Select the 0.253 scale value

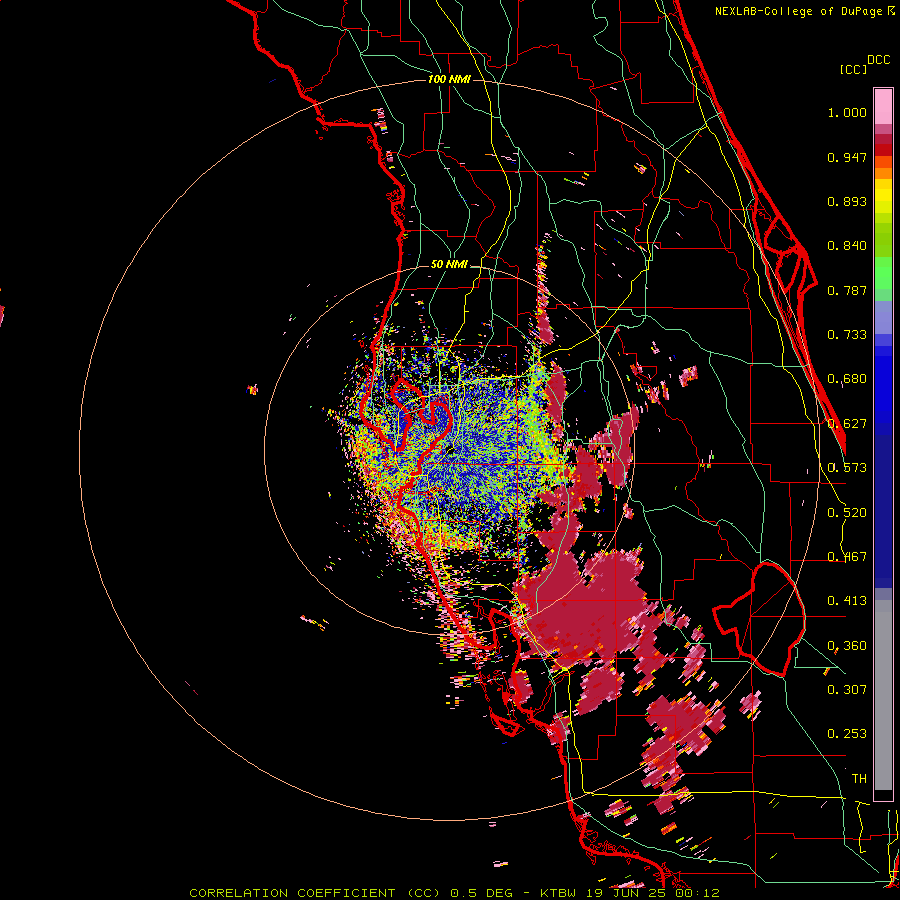pyautogui.click(x=847, y=734)
